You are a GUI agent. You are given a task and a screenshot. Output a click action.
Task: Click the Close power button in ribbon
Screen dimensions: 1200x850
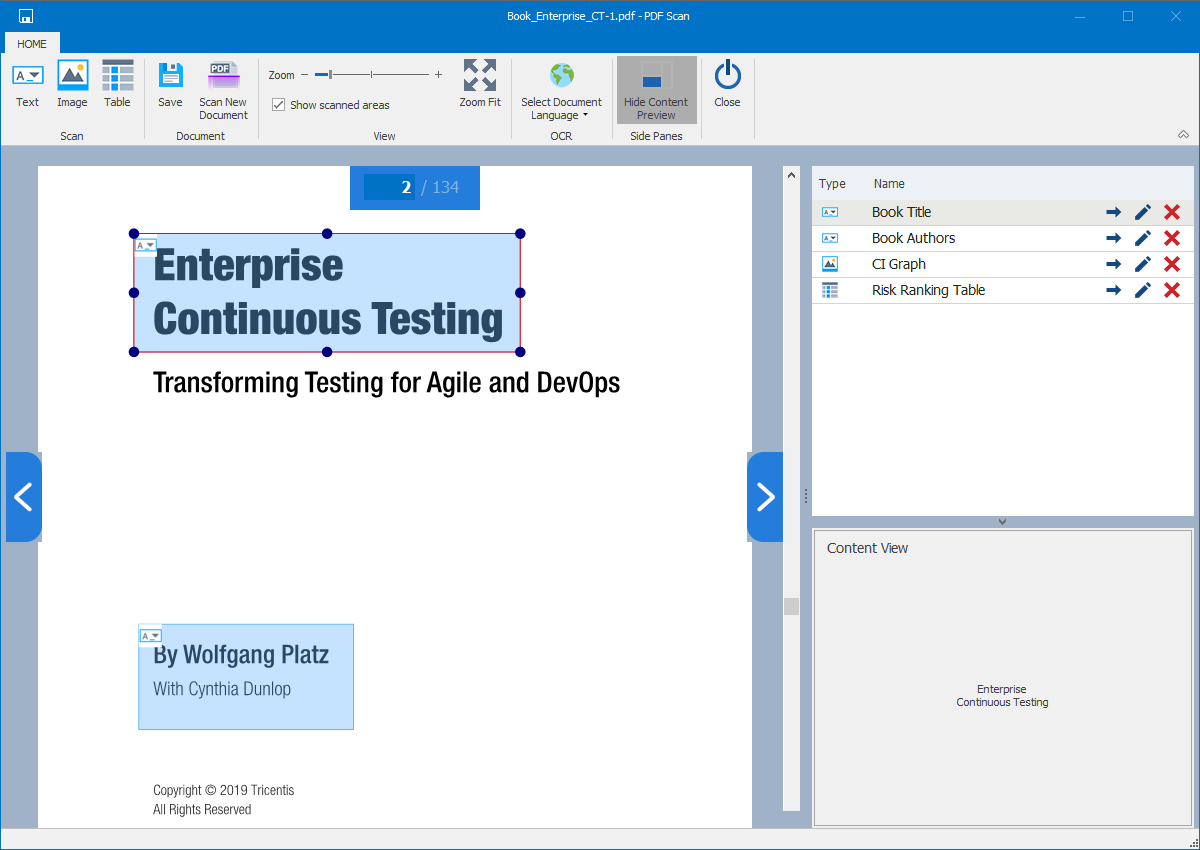point(728,85)
